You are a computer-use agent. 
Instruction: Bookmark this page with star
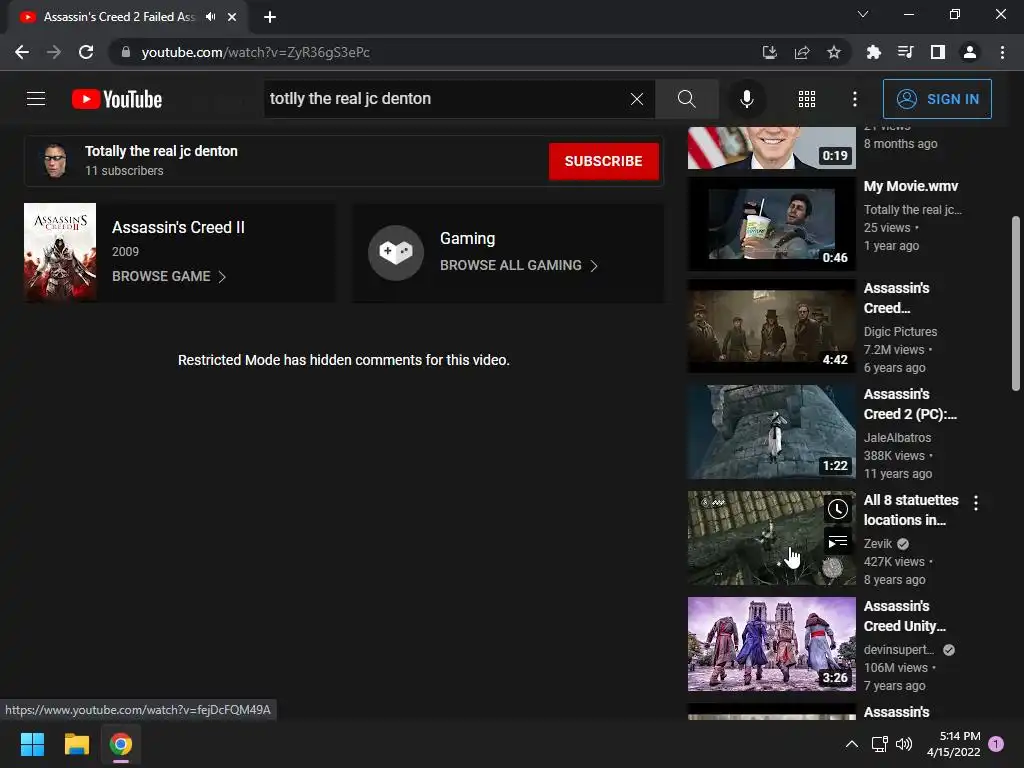[x=834, y=52]
